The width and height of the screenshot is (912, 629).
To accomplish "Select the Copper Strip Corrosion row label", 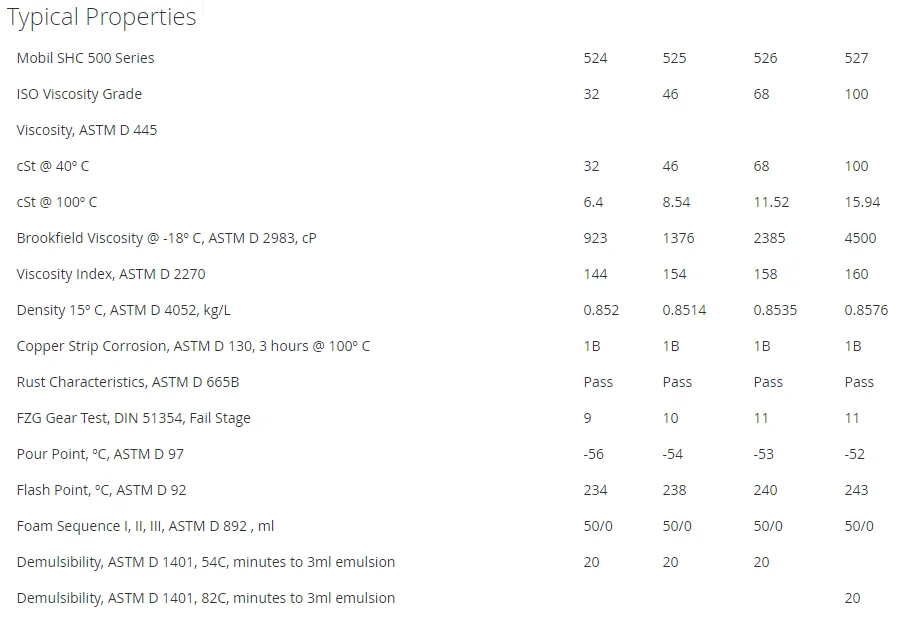I will pyautogui.click(x=193, y=346).
